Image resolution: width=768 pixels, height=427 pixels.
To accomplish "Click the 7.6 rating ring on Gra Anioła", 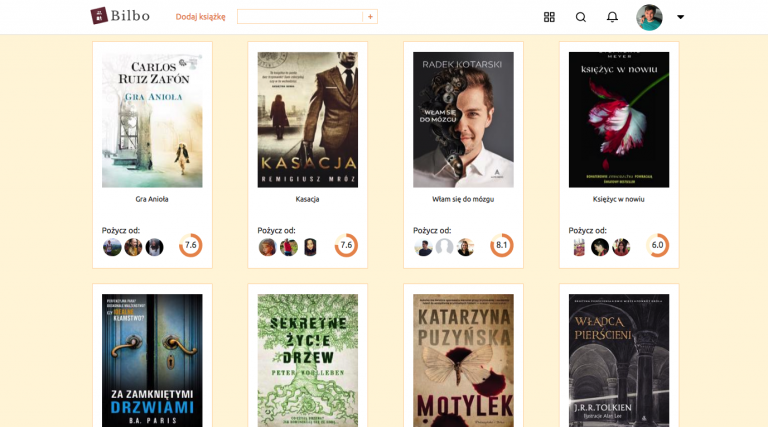I will [191, 245].
